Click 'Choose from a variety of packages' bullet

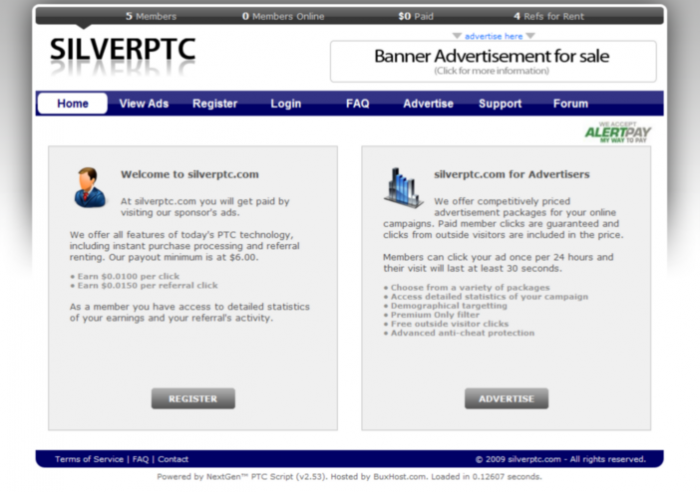click(x=467, y=288)
